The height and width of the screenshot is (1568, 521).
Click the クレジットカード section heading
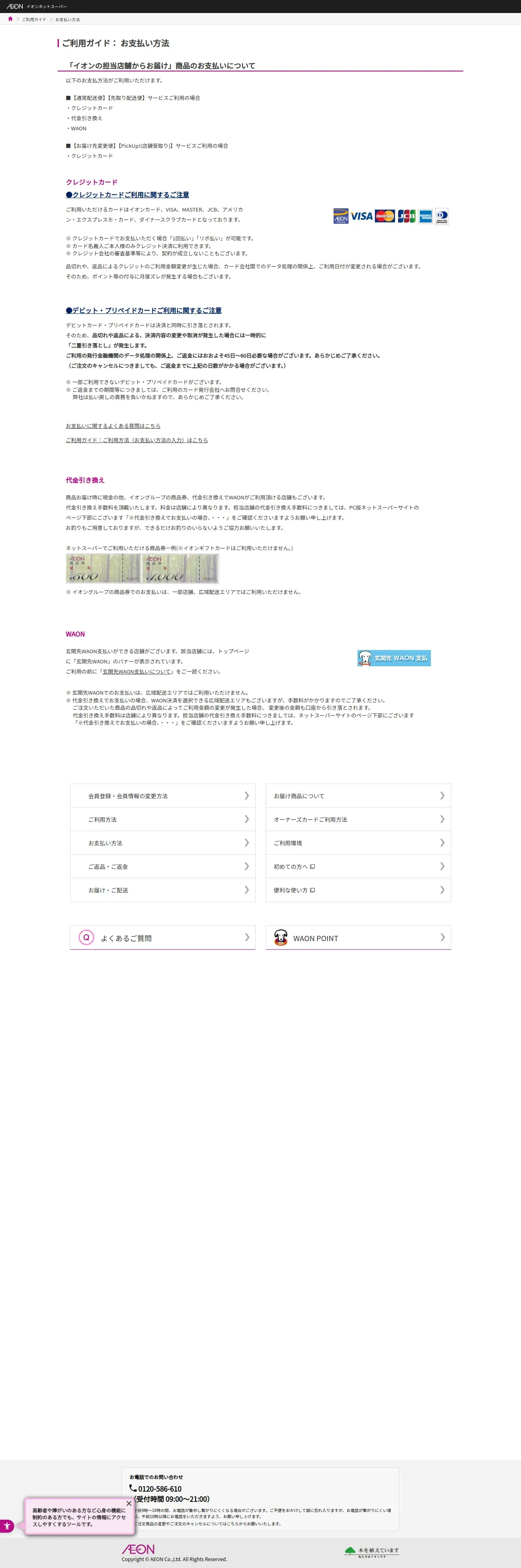92,182
